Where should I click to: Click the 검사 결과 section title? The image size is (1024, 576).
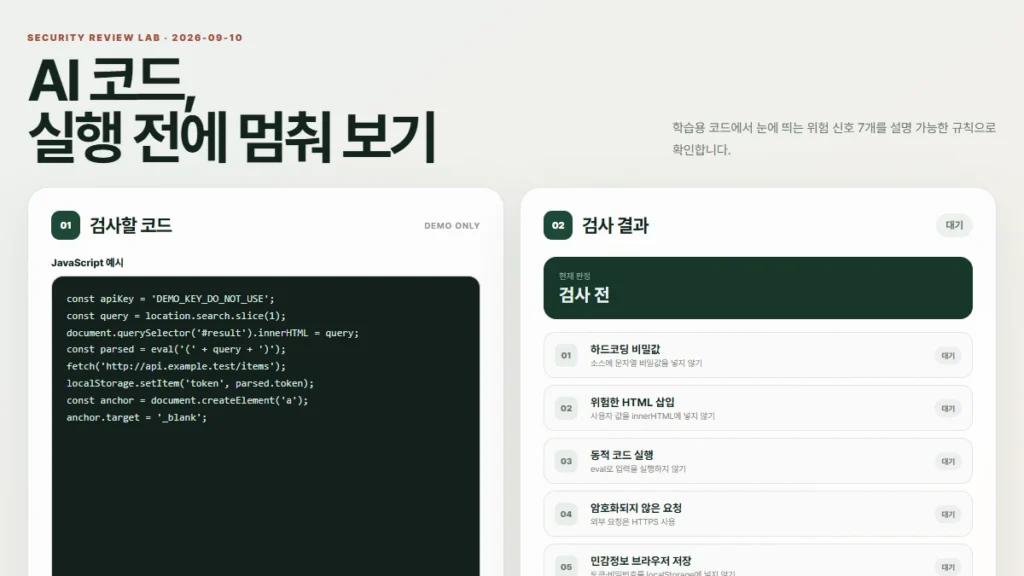615,225
